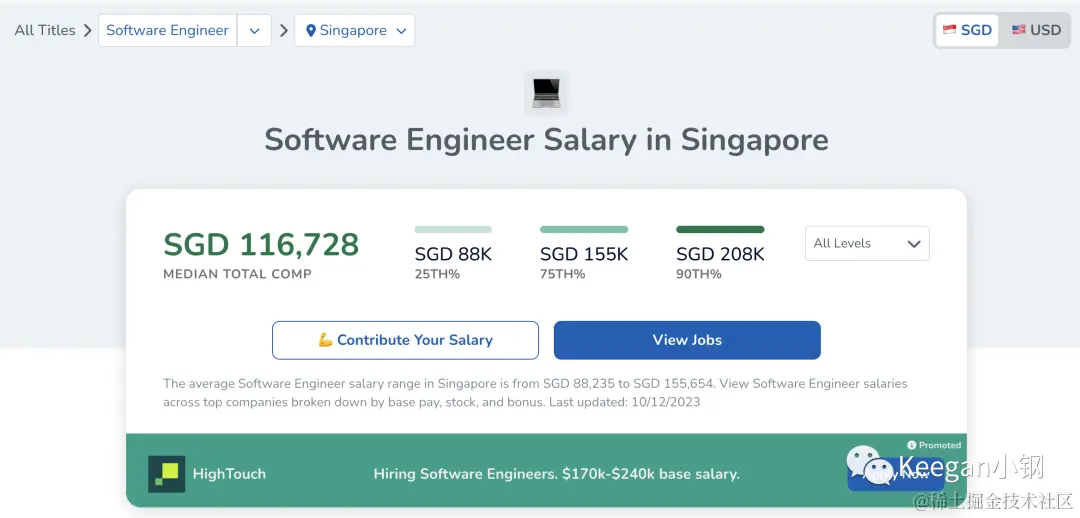
Task: Click Contribute Your Salary button
Action: [405, 340]
